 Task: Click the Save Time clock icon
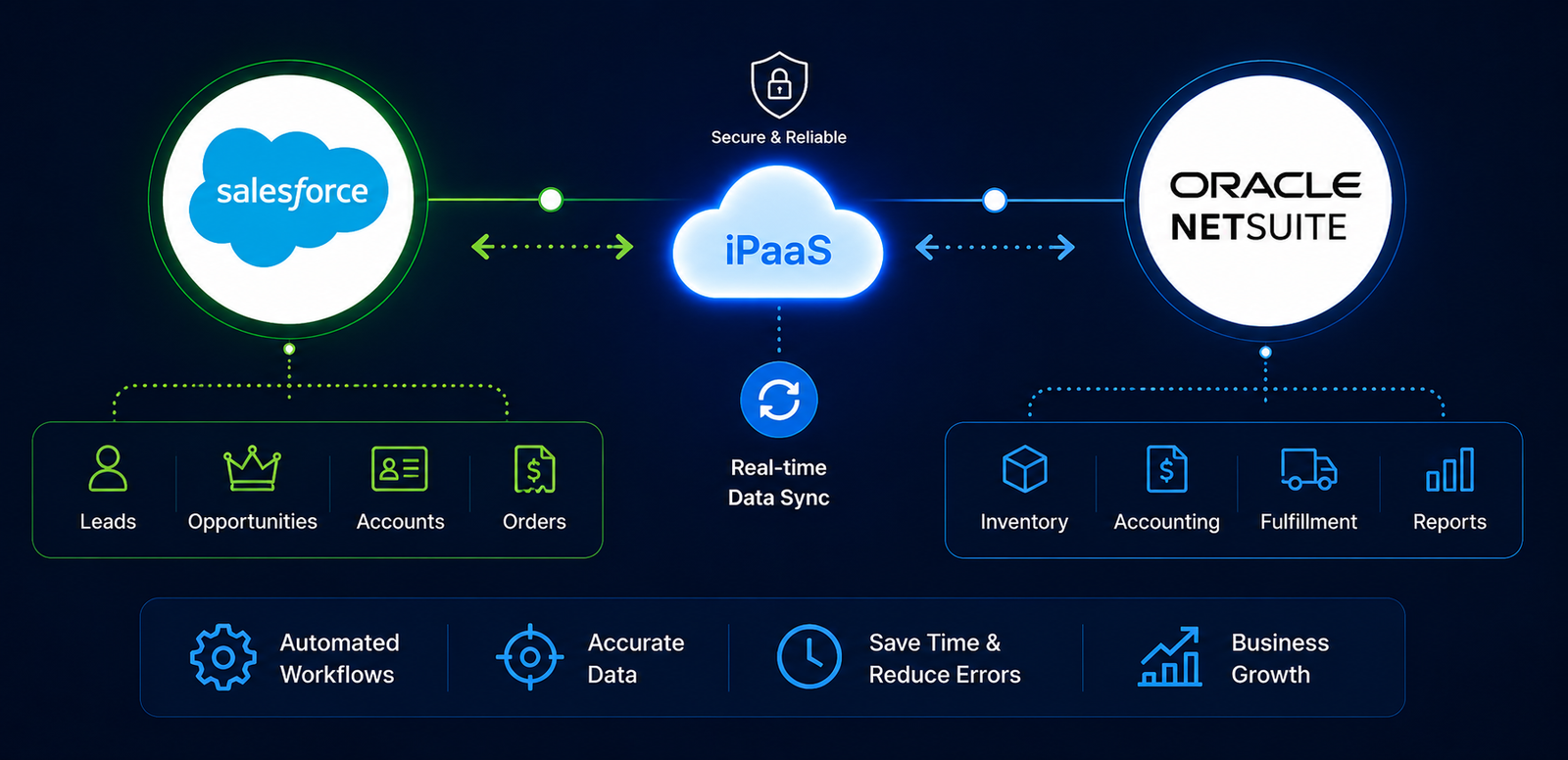point(809,657)
